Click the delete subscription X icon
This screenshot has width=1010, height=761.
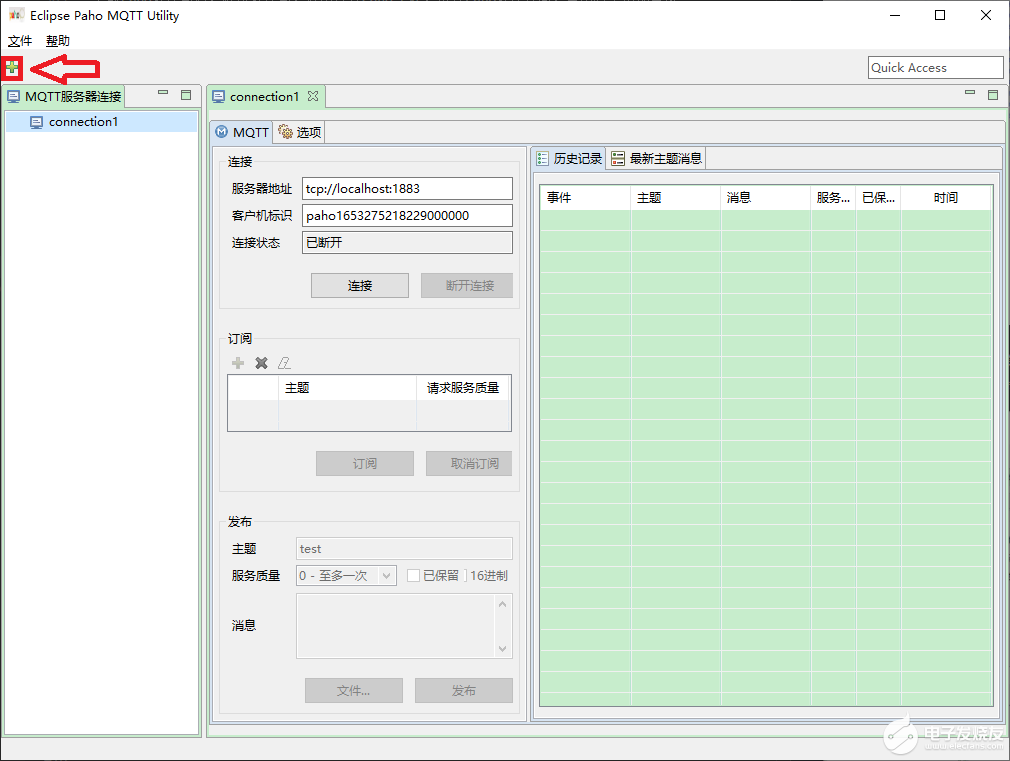tap(261, 363)
